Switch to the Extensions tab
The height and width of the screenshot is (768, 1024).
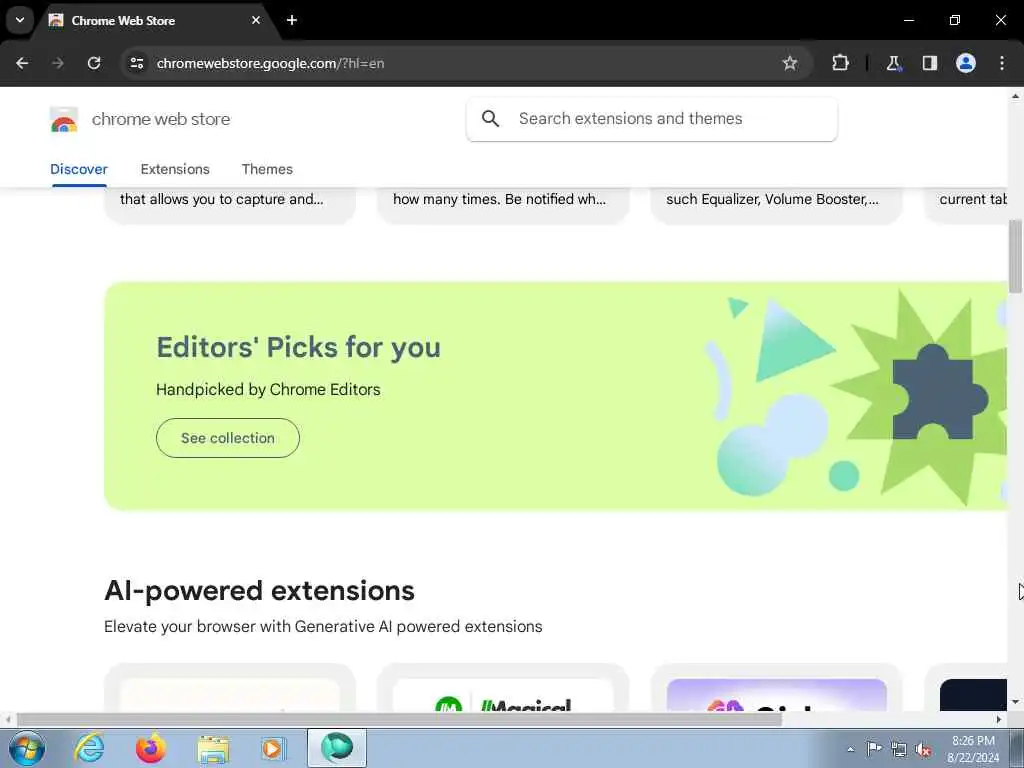(175, 169)
